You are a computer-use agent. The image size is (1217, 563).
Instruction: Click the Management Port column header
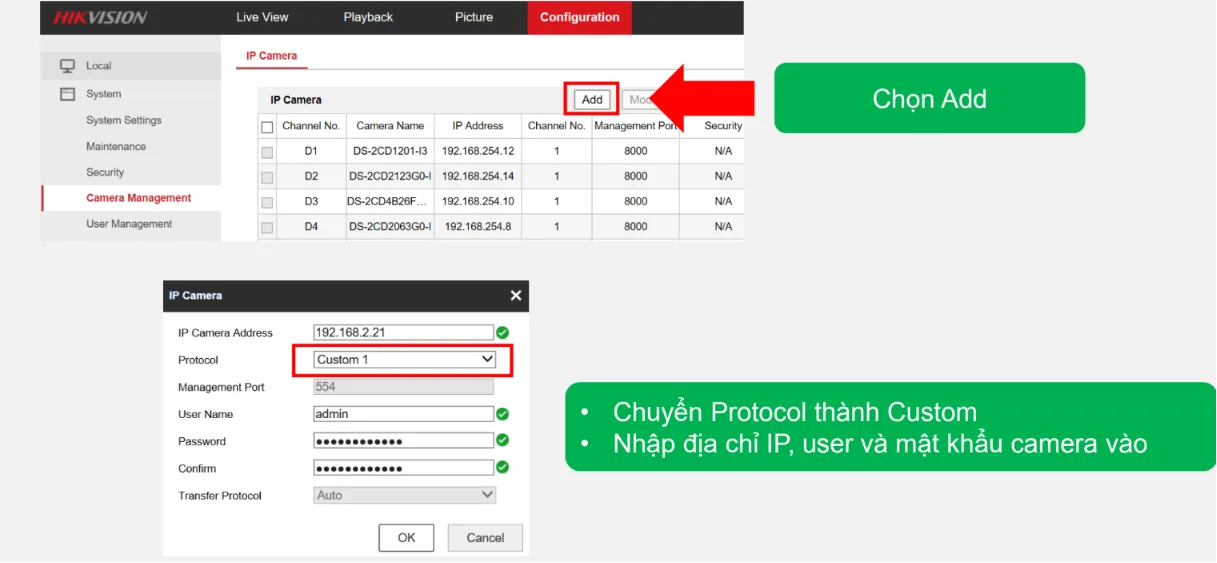click(x=636, y=126)
